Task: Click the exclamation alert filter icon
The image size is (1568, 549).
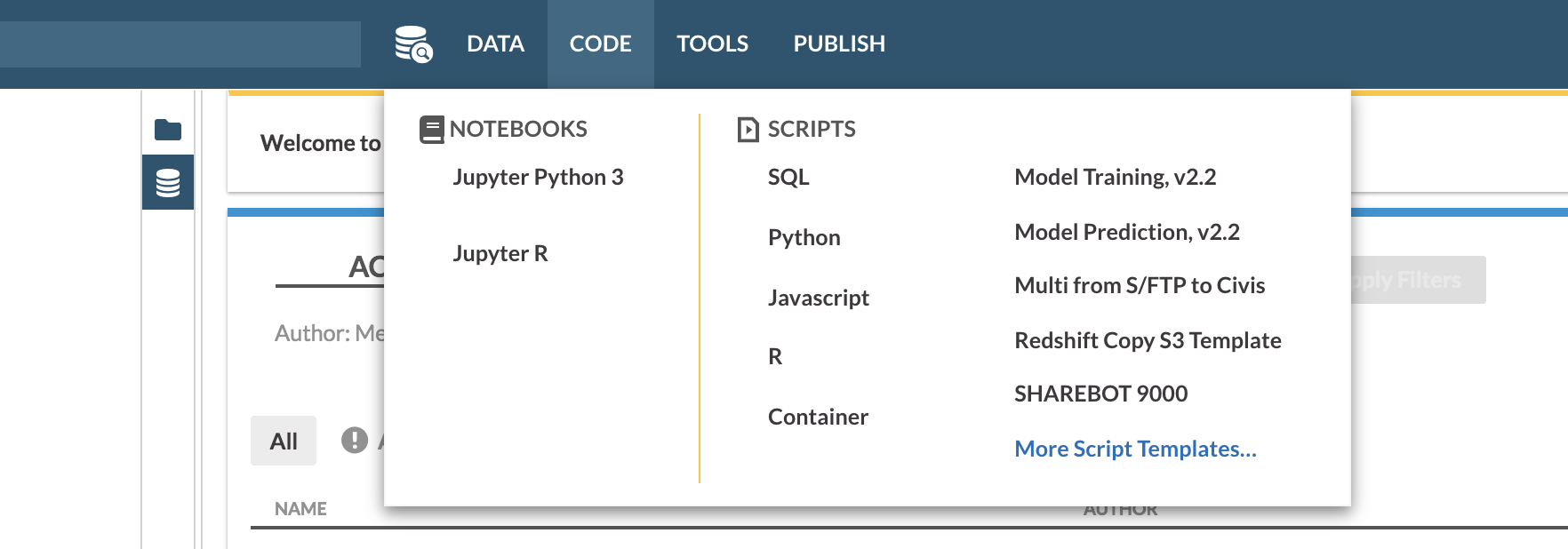Action: (355, 440)
